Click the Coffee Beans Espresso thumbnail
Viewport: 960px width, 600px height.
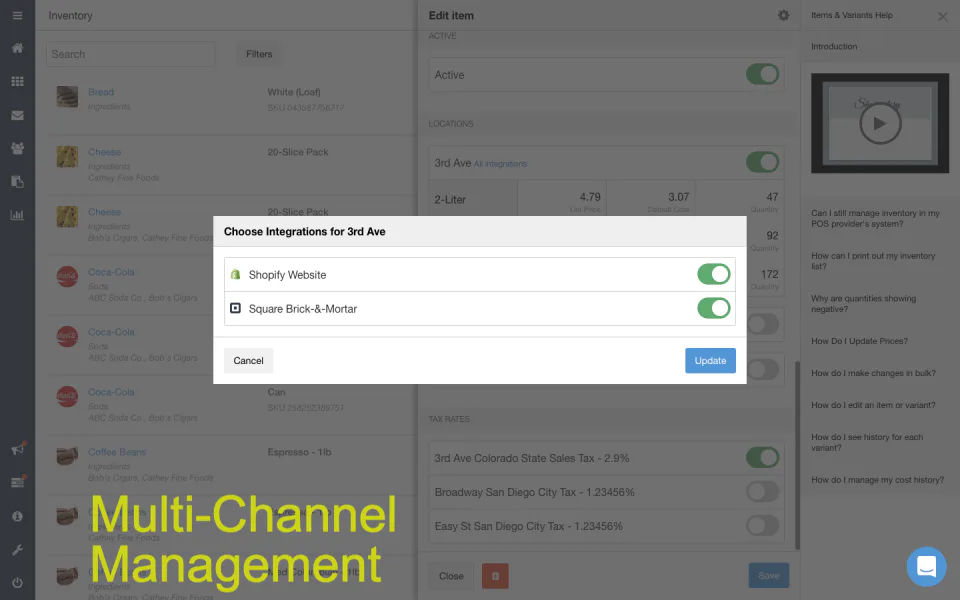point(67,457)
